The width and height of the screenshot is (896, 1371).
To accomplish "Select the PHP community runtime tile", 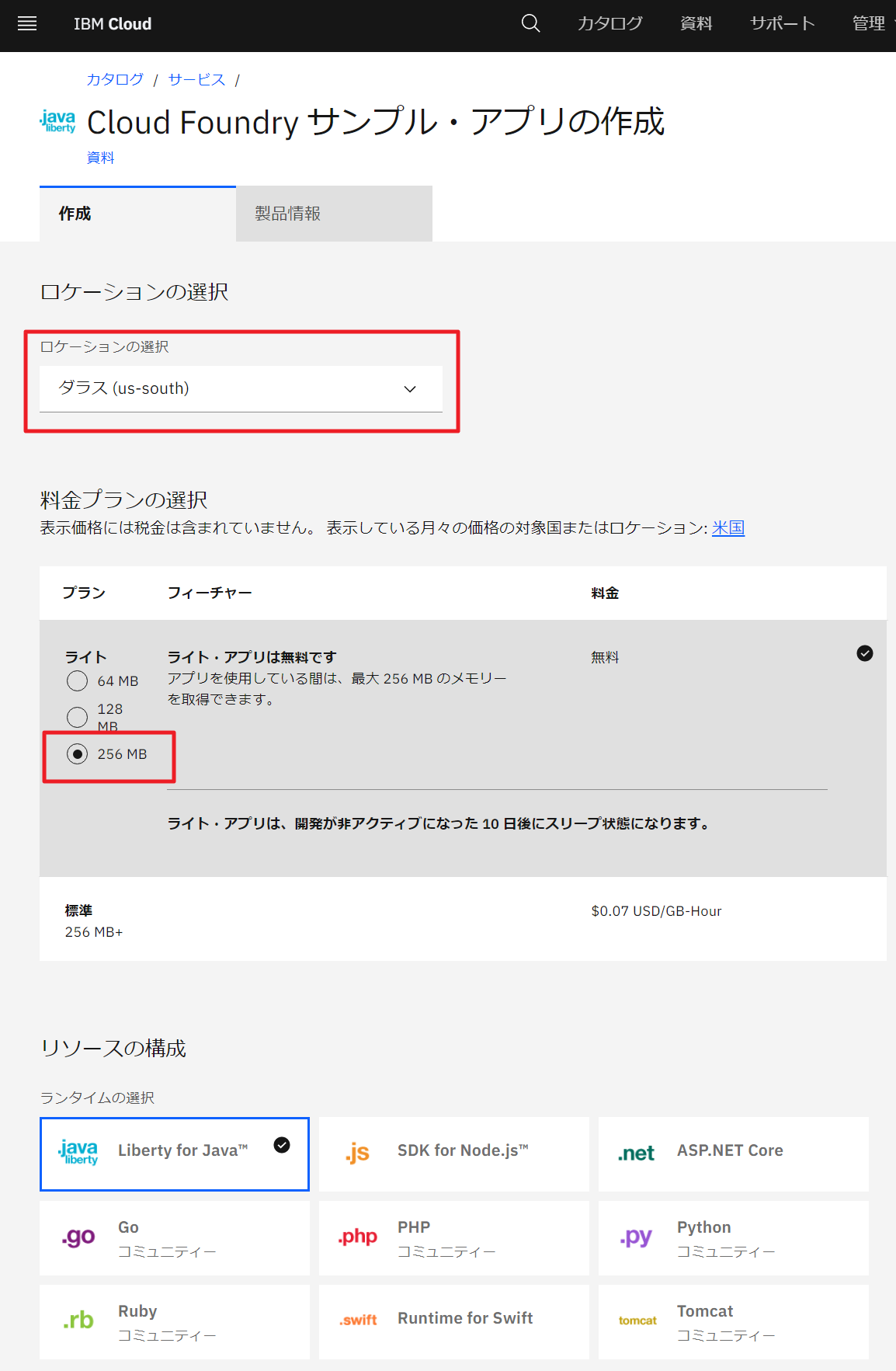I will coord(454,1237).
